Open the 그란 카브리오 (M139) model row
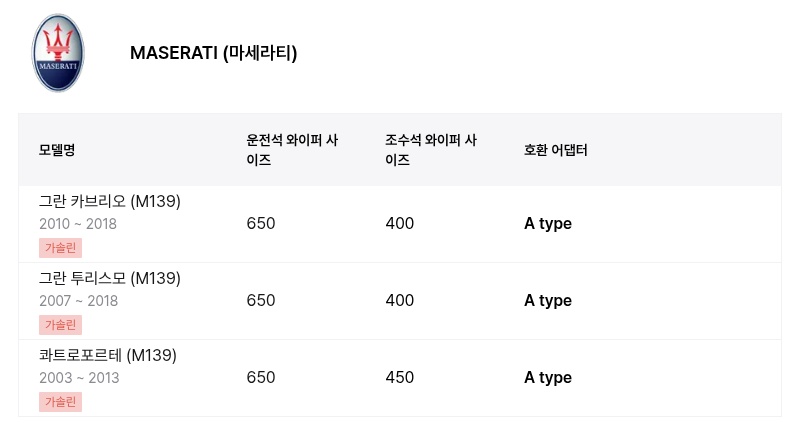 tap(400, 224)
